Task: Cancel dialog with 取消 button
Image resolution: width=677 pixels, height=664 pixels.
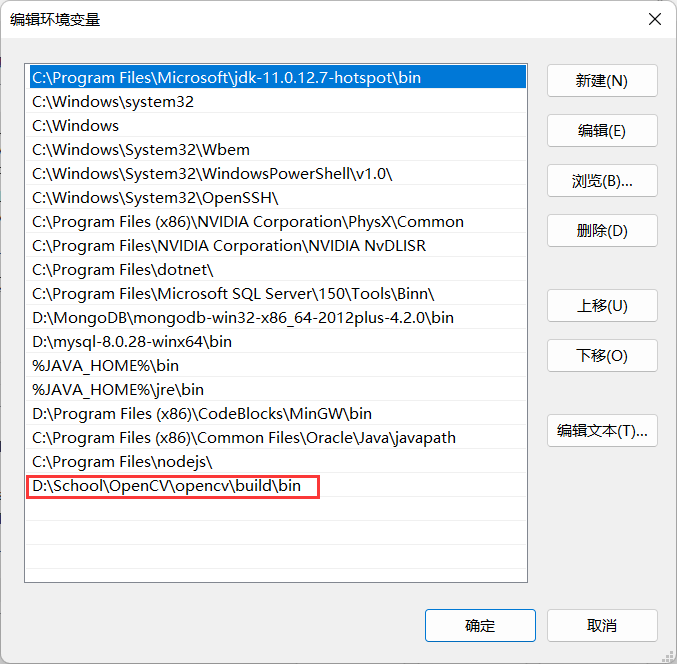Action: click(x=602, y=626)
